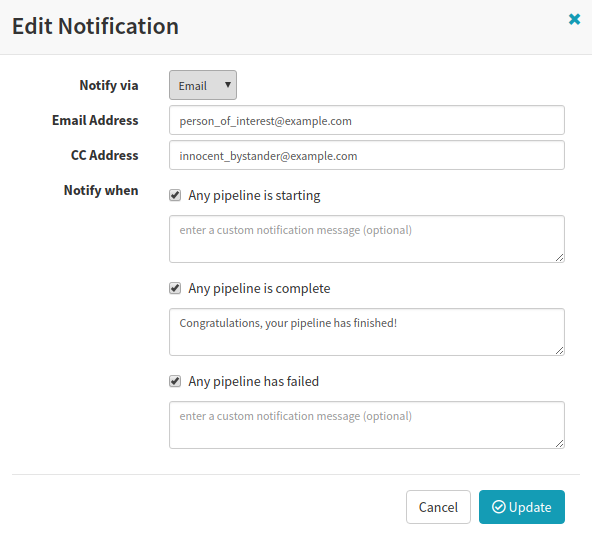Screen dimensions: 592x535
Task: Select the Congratulations message textarea
Action: coord(367,332)
